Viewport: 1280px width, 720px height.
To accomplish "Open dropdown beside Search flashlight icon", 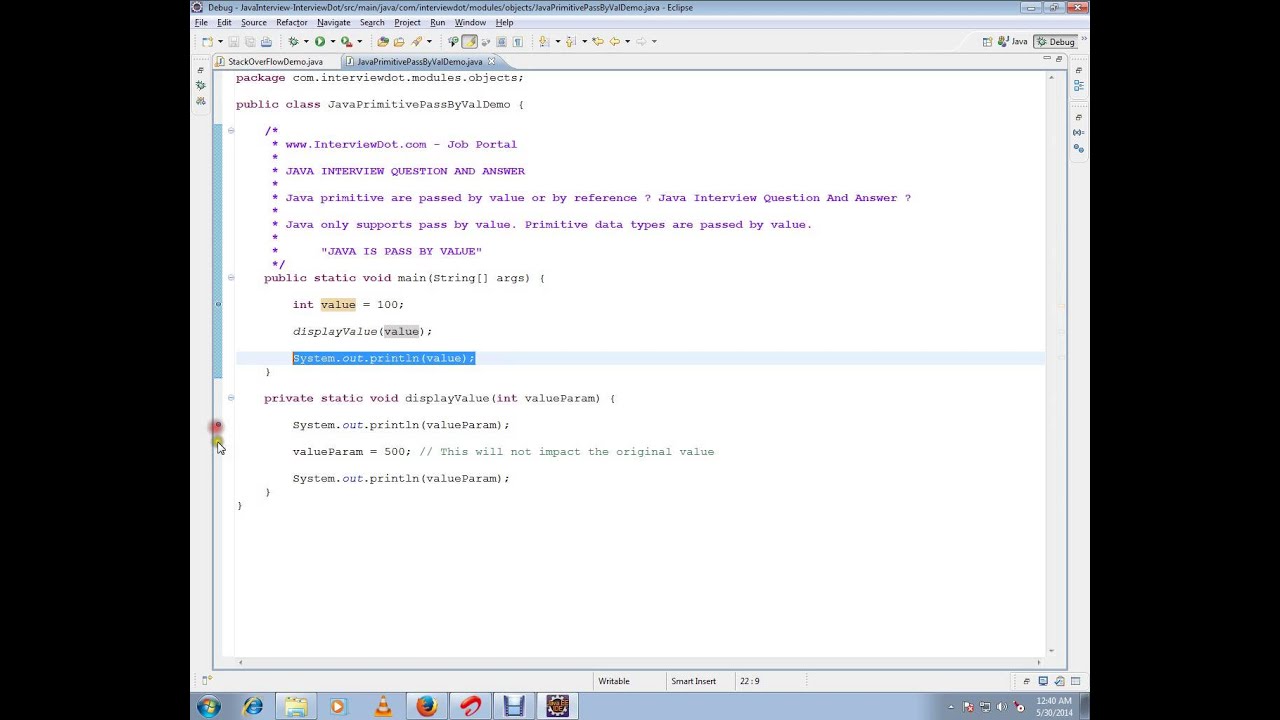I will click(429, 41).
